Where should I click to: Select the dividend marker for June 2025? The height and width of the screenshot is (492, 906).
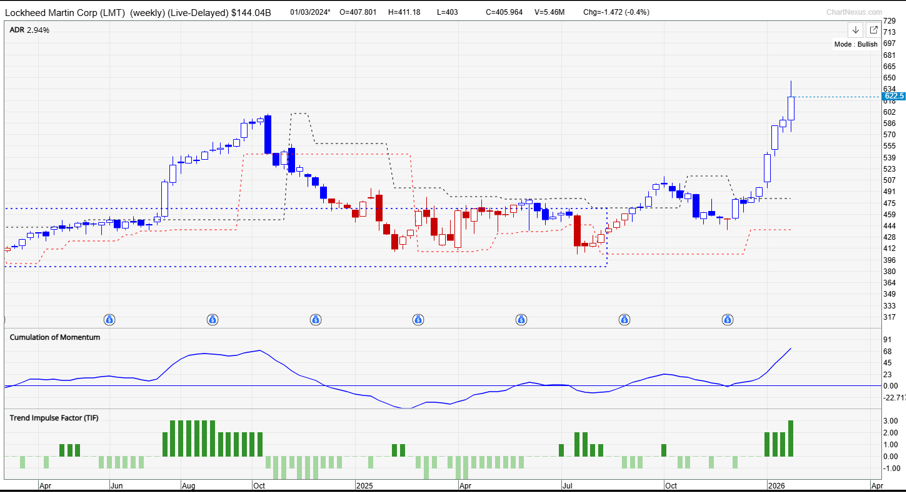coord(521,319)
